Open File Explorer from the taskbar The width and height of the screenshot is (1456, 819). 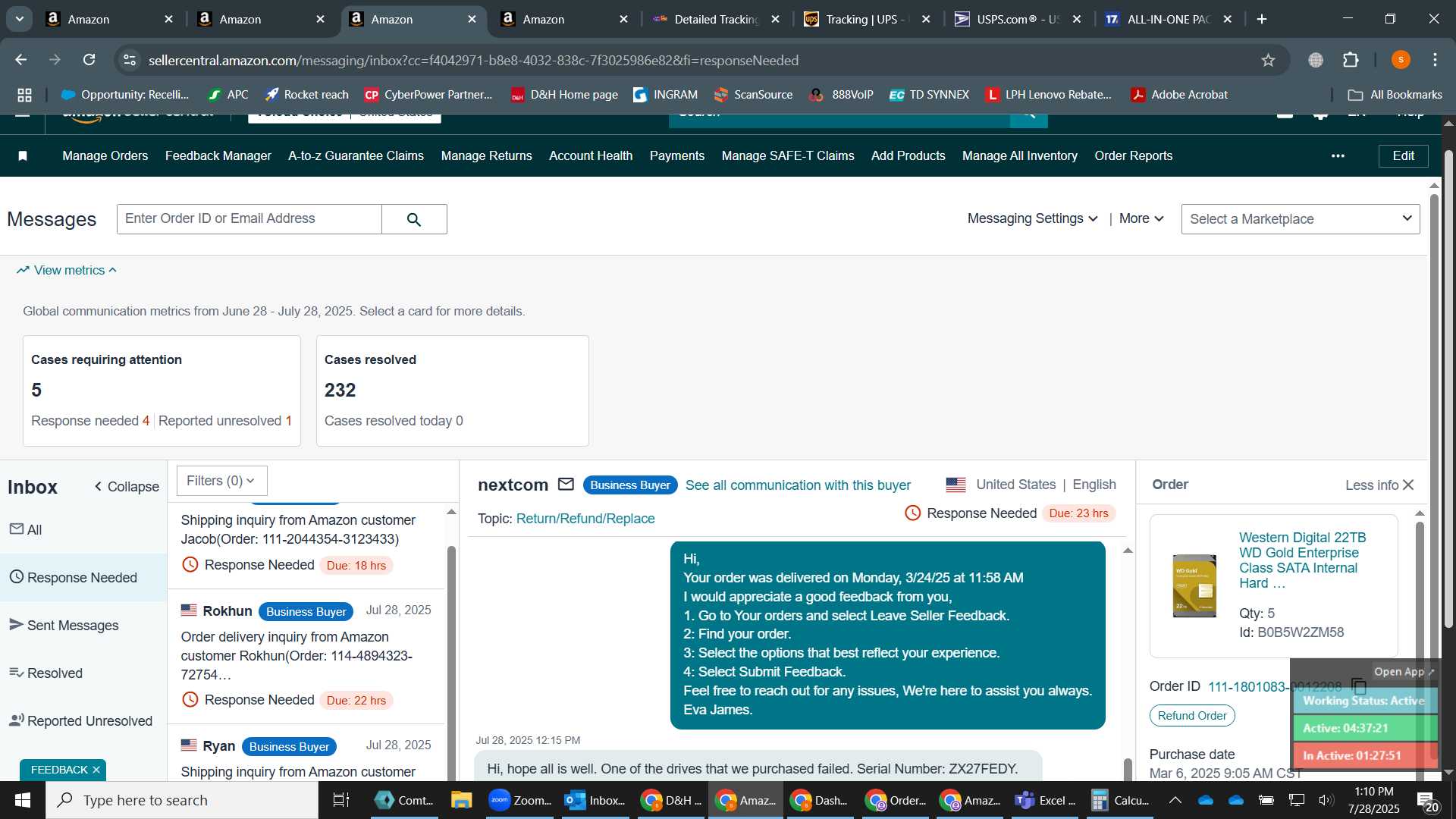[461, 800]
